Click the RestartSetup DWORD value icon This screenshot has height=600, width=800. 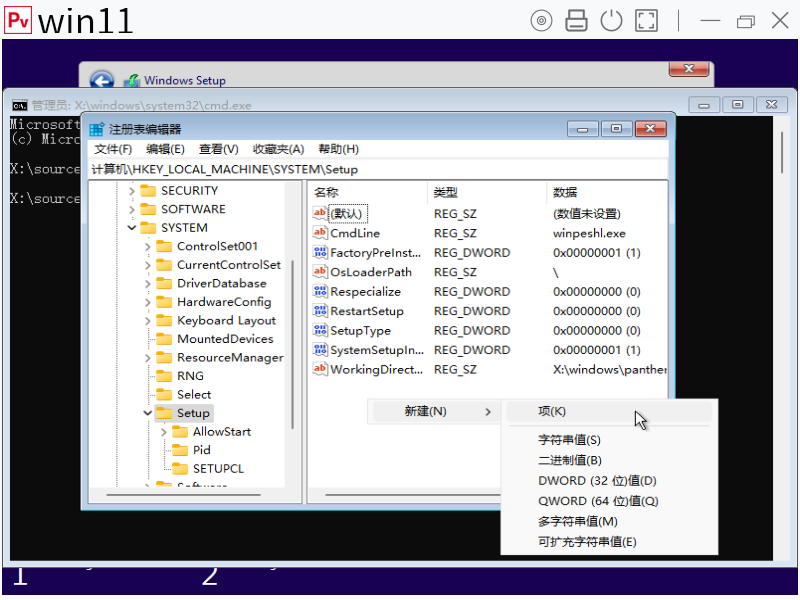(320, 311)
